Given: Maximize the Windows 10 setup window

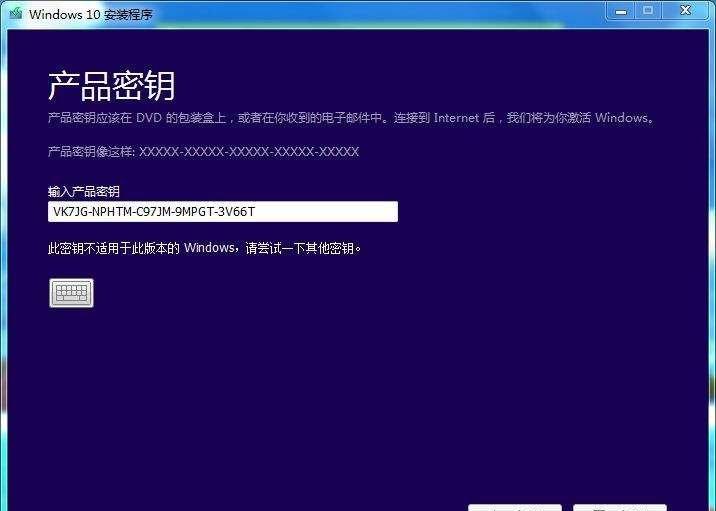Looking at the screenshot, I should (x=648, y=11).
